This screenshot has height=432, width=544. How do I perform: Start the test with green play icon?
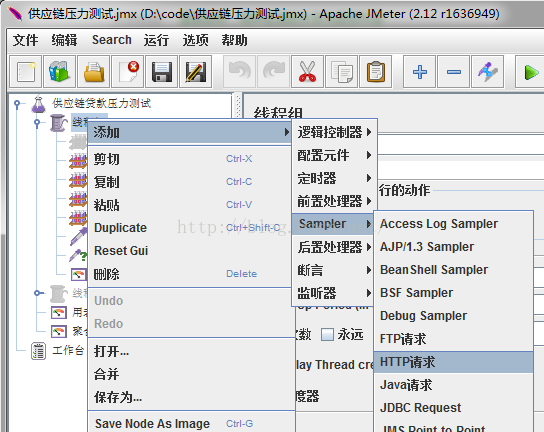pos(531,72)
